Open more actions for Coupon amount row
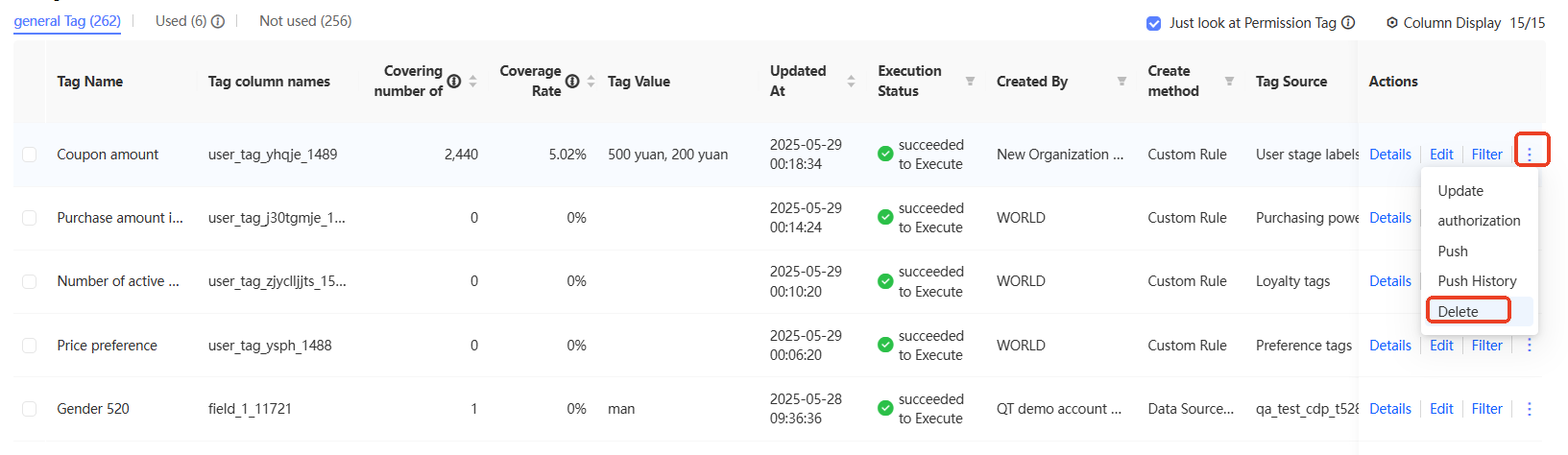The width and height of the screenshot is (1568, 455). coord(1530,155)
